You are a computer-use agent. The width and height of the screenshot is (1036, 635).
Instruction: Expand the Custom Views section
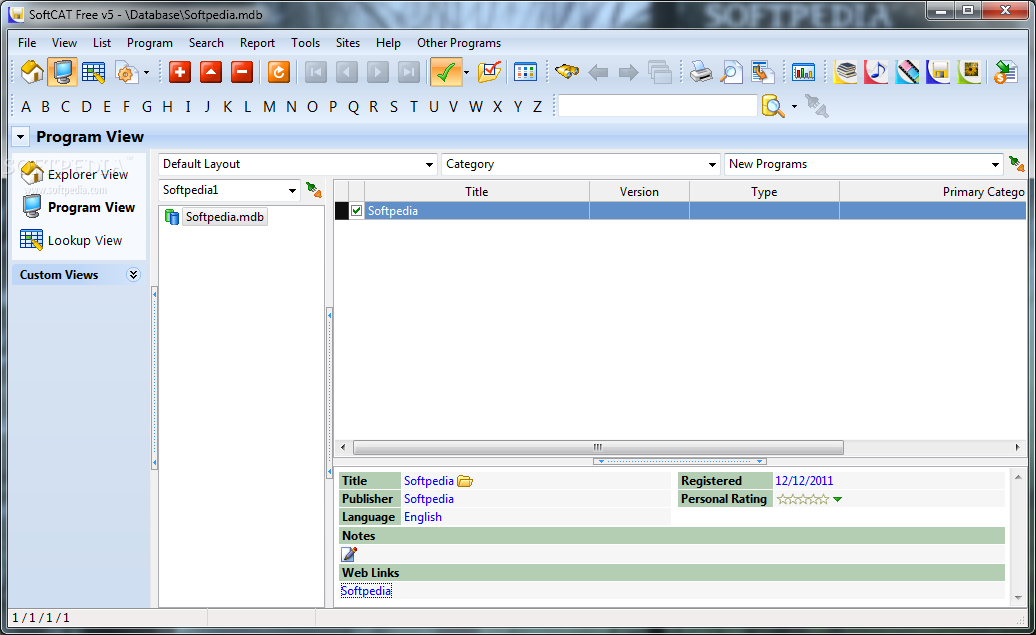pyautogui.click(x=133, y=275)
